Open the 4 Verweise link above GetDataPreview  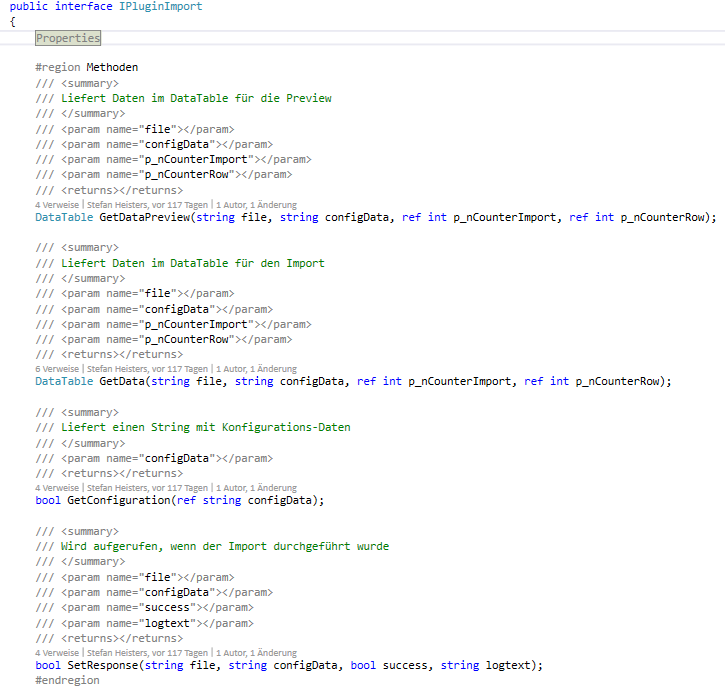point(57,203)
